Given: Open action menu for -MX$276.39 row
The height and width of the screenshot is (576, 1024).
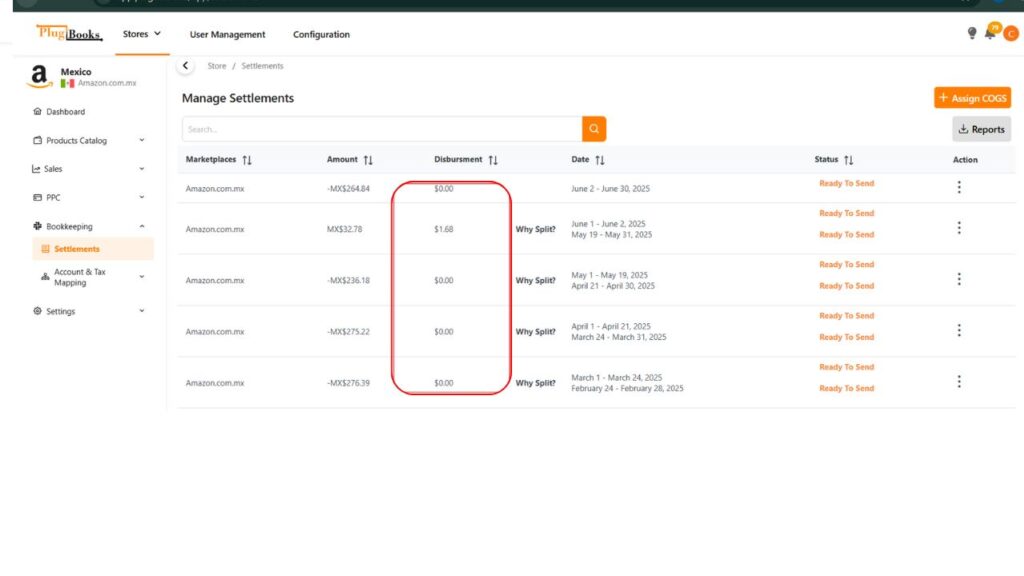Looking at the screenshot, I should 959,381.
